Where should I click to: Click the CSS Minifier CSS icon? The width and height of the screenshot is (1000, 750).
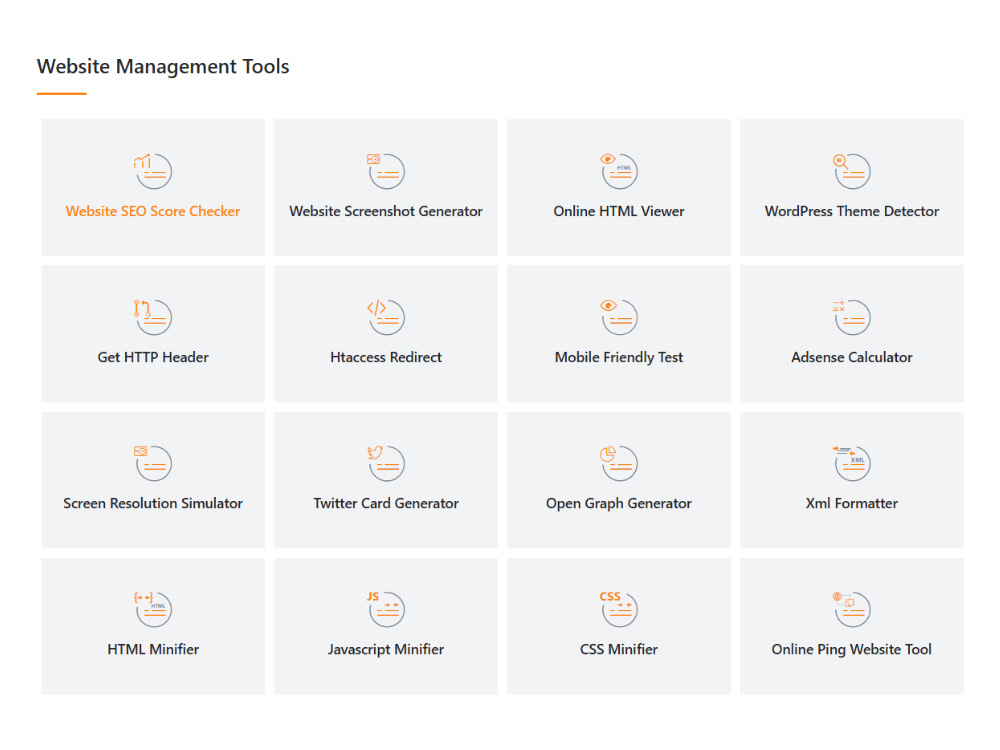(x=619, y=609)
